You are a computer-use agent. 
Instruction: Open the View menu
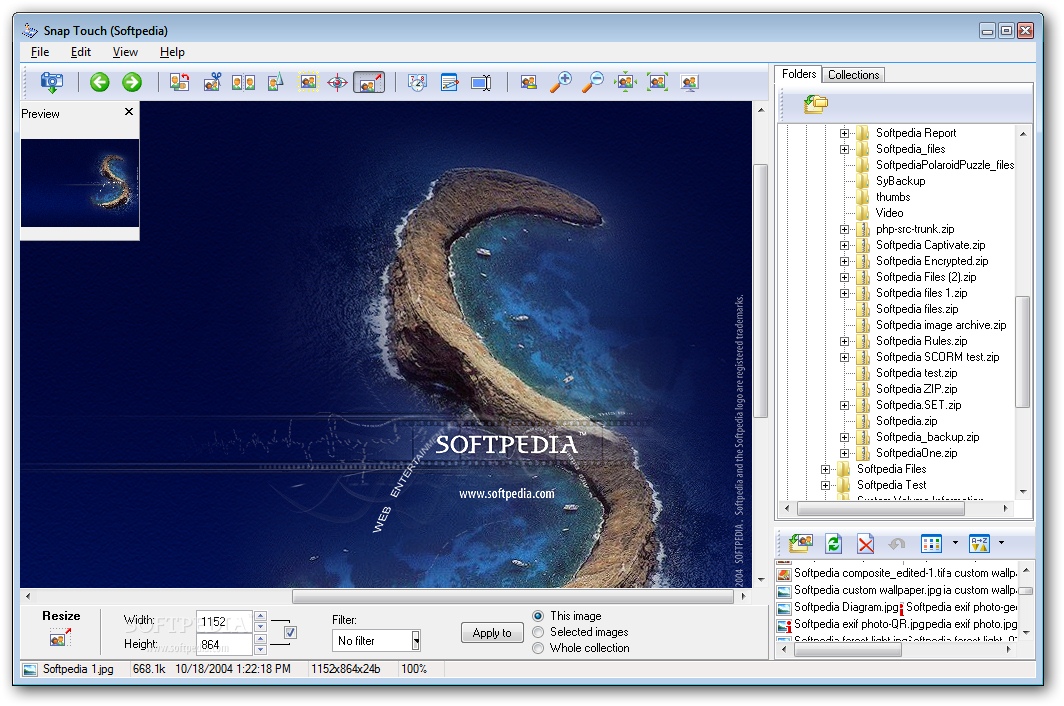coord(125,52)
